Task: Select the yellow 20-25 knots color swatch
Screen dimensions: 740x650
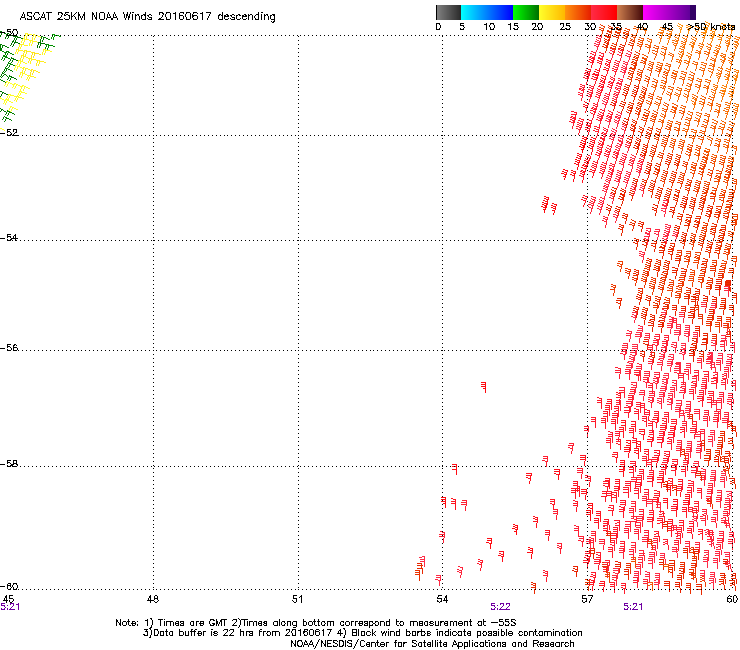Action: click(x=552, y=12)
